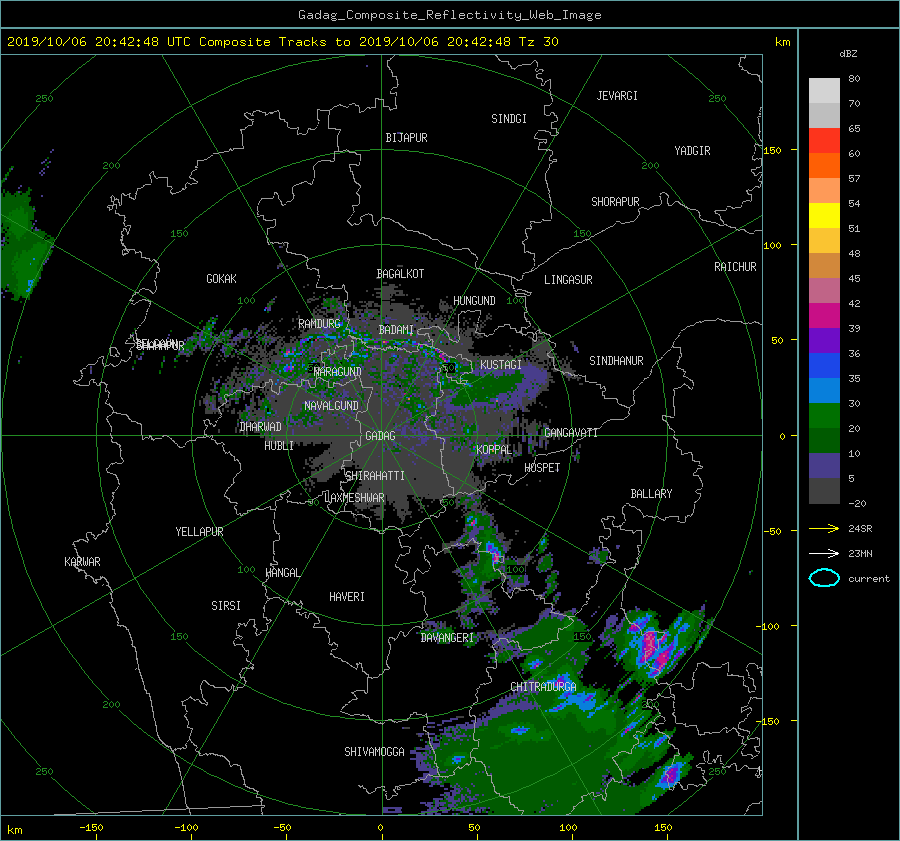Click the intense magenta storm cell east of Chitradurga
900x841 pixels.
656,648
